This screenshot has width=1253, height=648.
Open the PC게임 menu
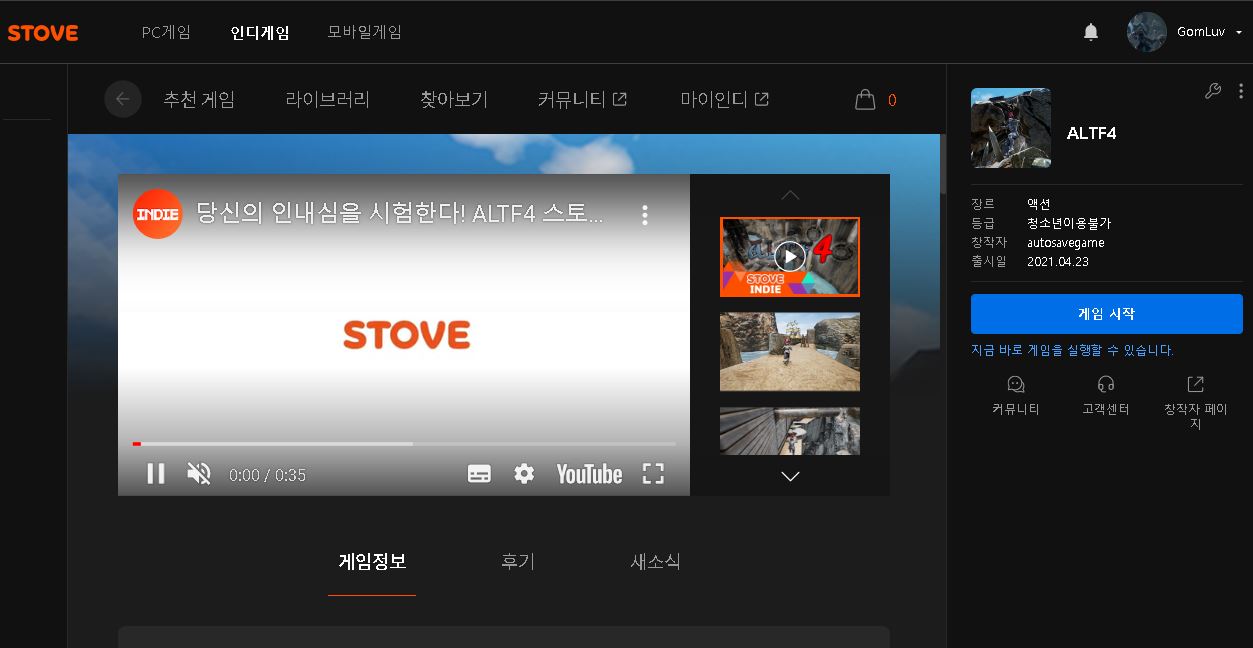[x=166, y=32]
